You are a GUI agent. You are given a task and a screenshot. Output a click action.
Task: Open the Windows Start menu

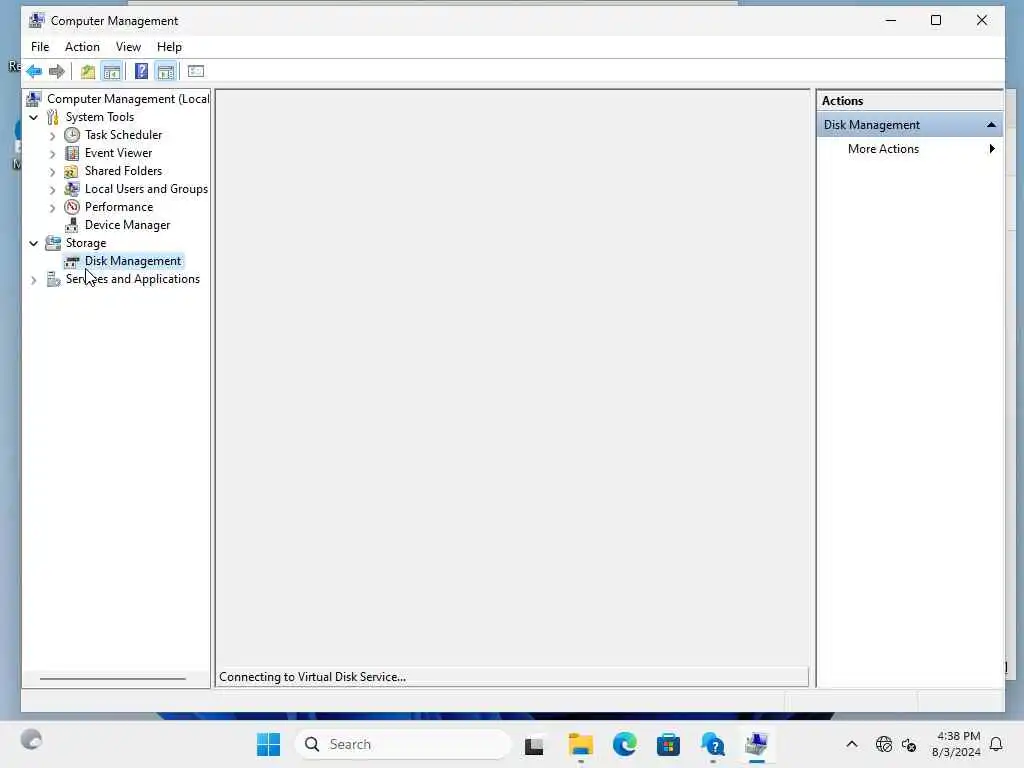[268, 744]
